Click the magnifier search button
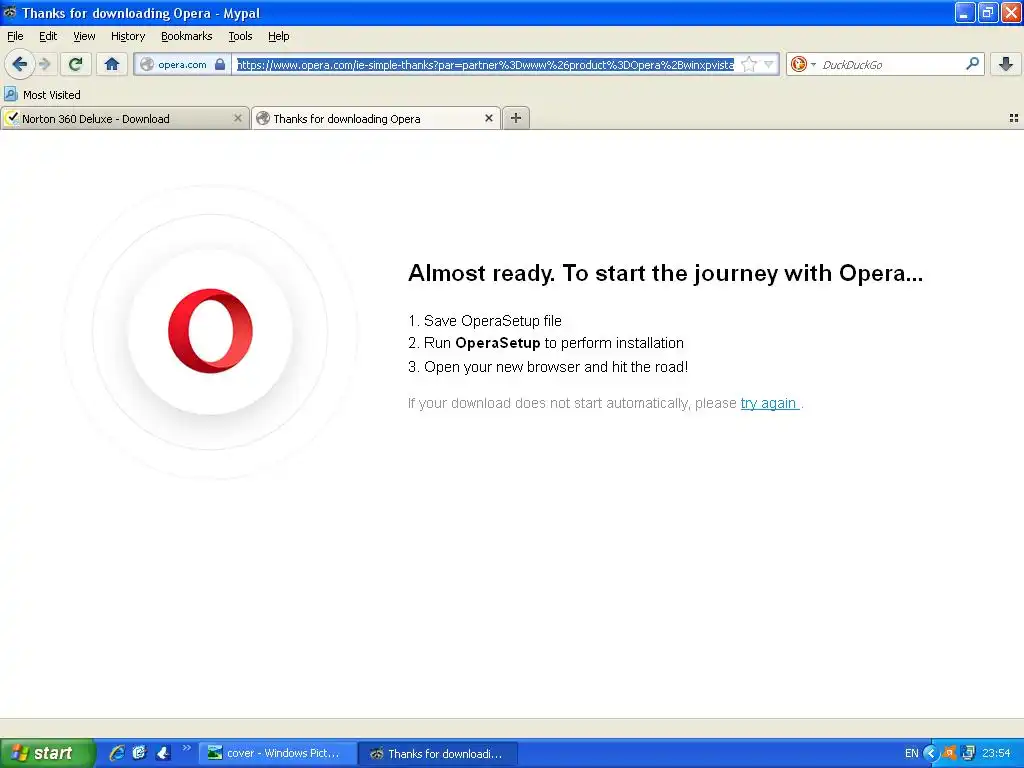Image resolution: width=1024 pixels, height=768 pixels. pos(972,64)
